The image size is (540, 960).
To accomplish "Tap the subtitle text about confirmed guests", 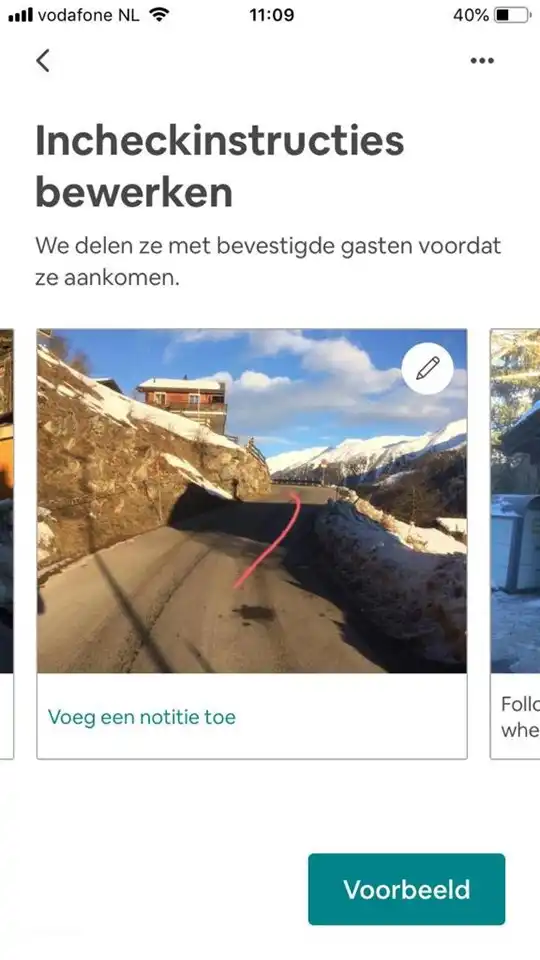I will (268, 262).
